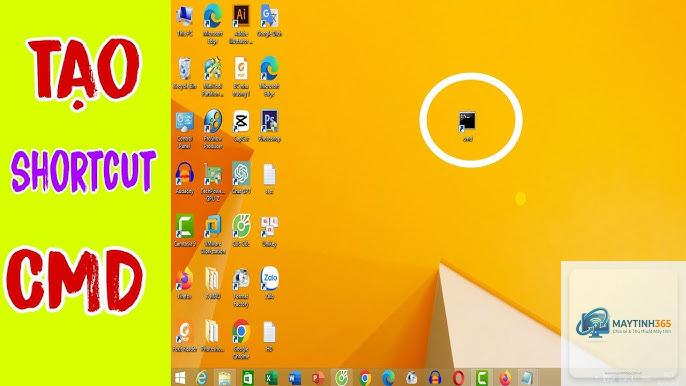Launch Opera from the taskbar

(458, 378)
